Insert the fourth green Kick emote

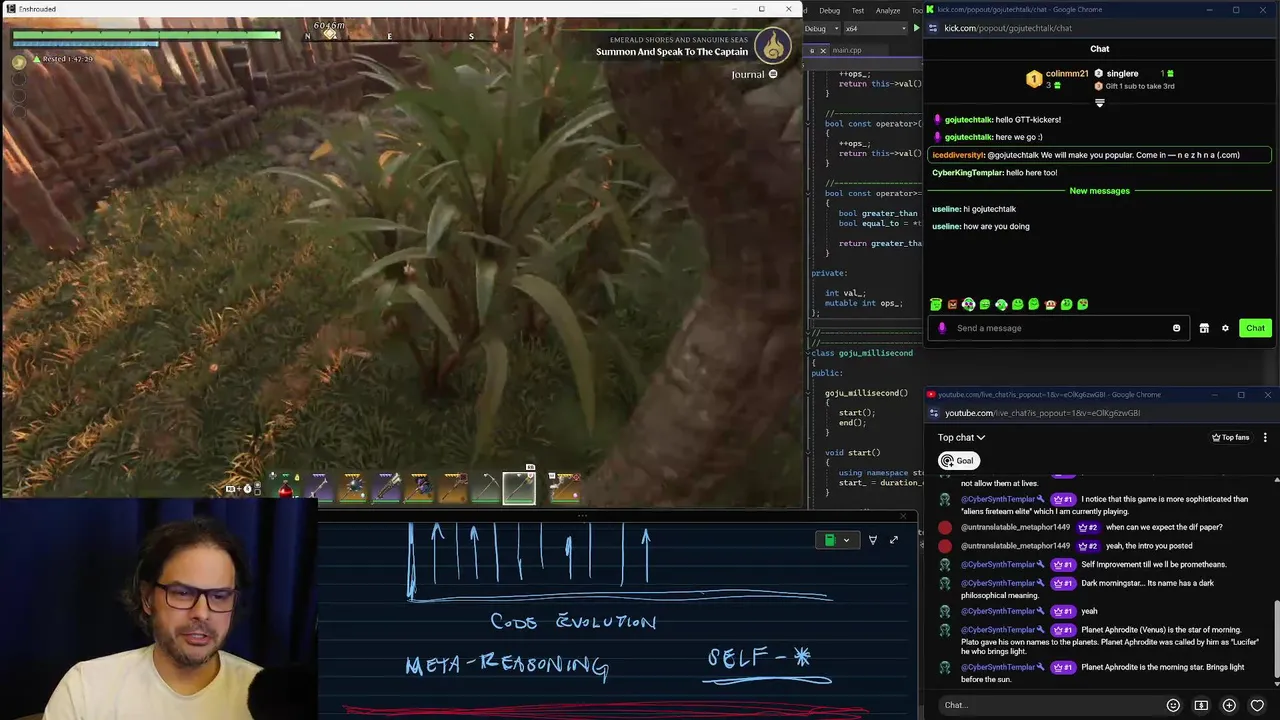(985, 304)
